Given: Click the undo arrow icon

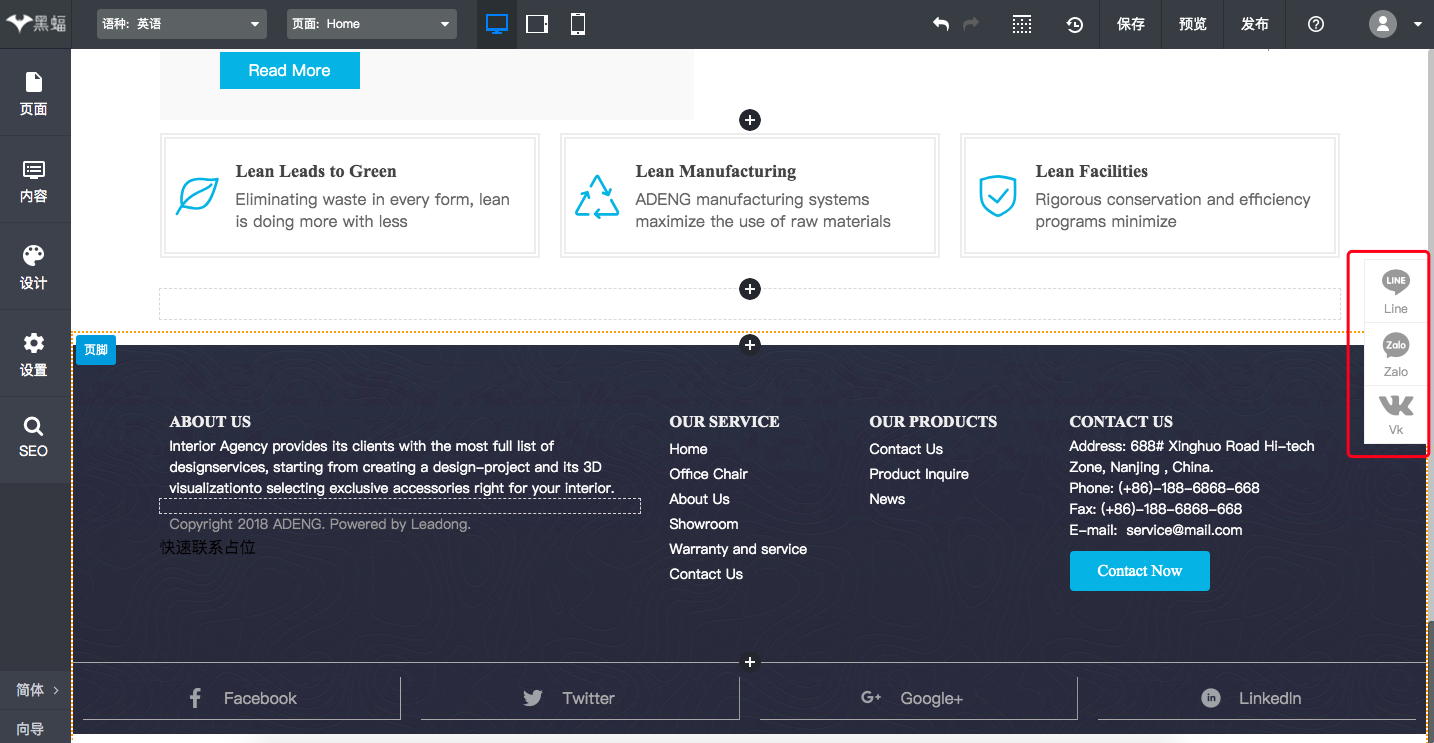Looking at the screenshot, I should pos(940,24).
